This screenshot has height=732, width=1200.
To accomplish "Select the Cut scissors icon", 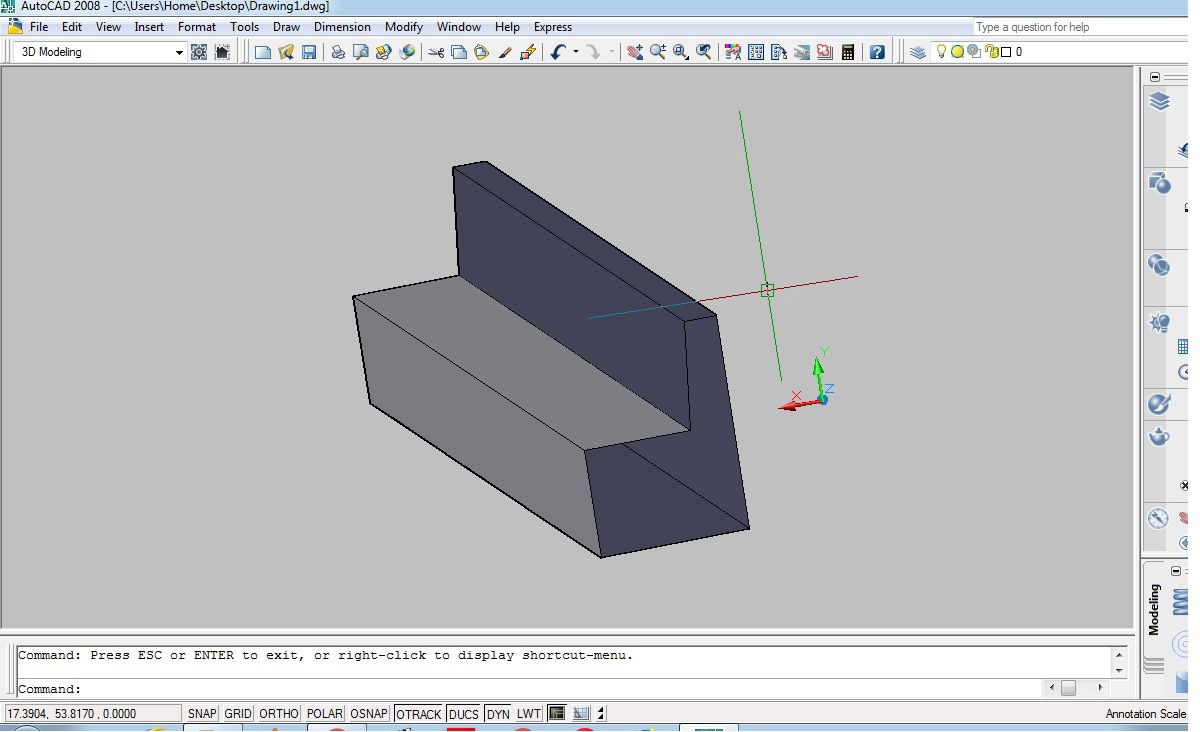I will coord(436,52).
